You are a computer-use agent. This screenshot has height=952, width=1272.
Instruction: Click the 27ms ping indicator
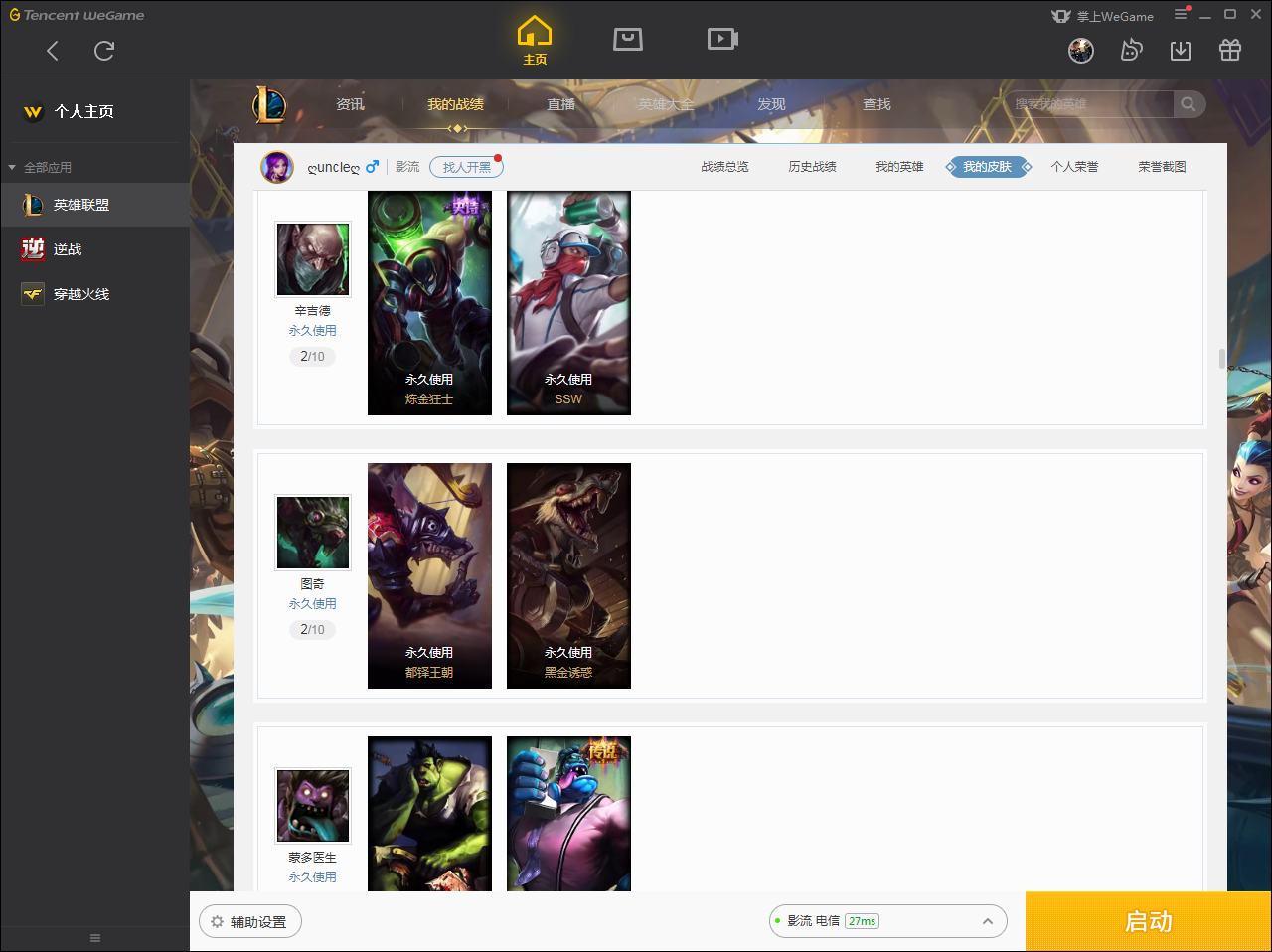point(862,921)
